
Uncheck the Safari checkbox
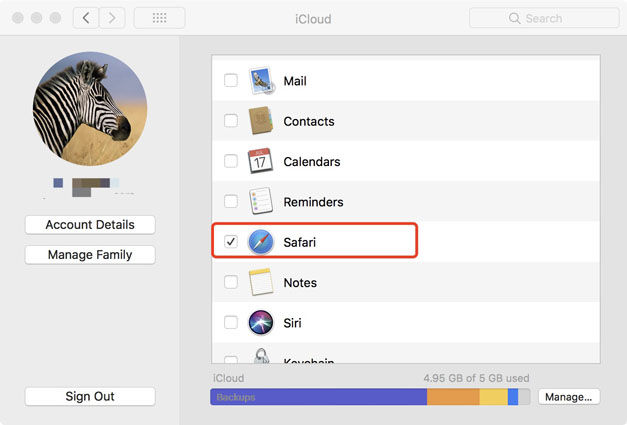pyautogui.click(x=231, y=241)
